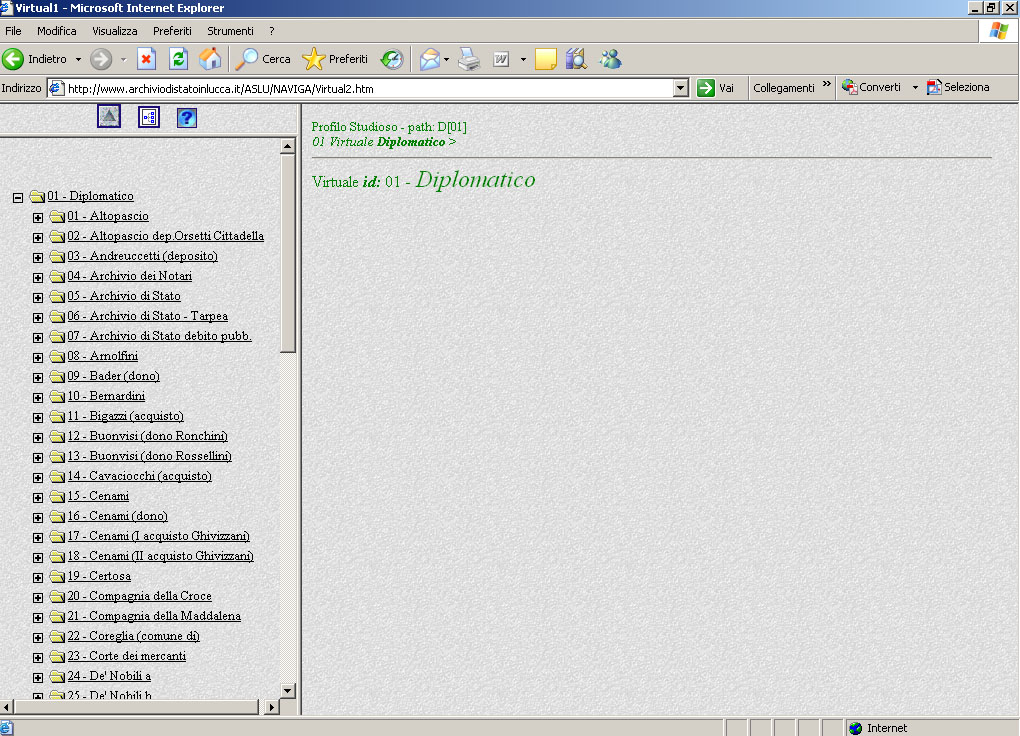The width and height of the screenshot is (1020, 736).
Task: Click the Indietro back button
Action: point(35,59)
